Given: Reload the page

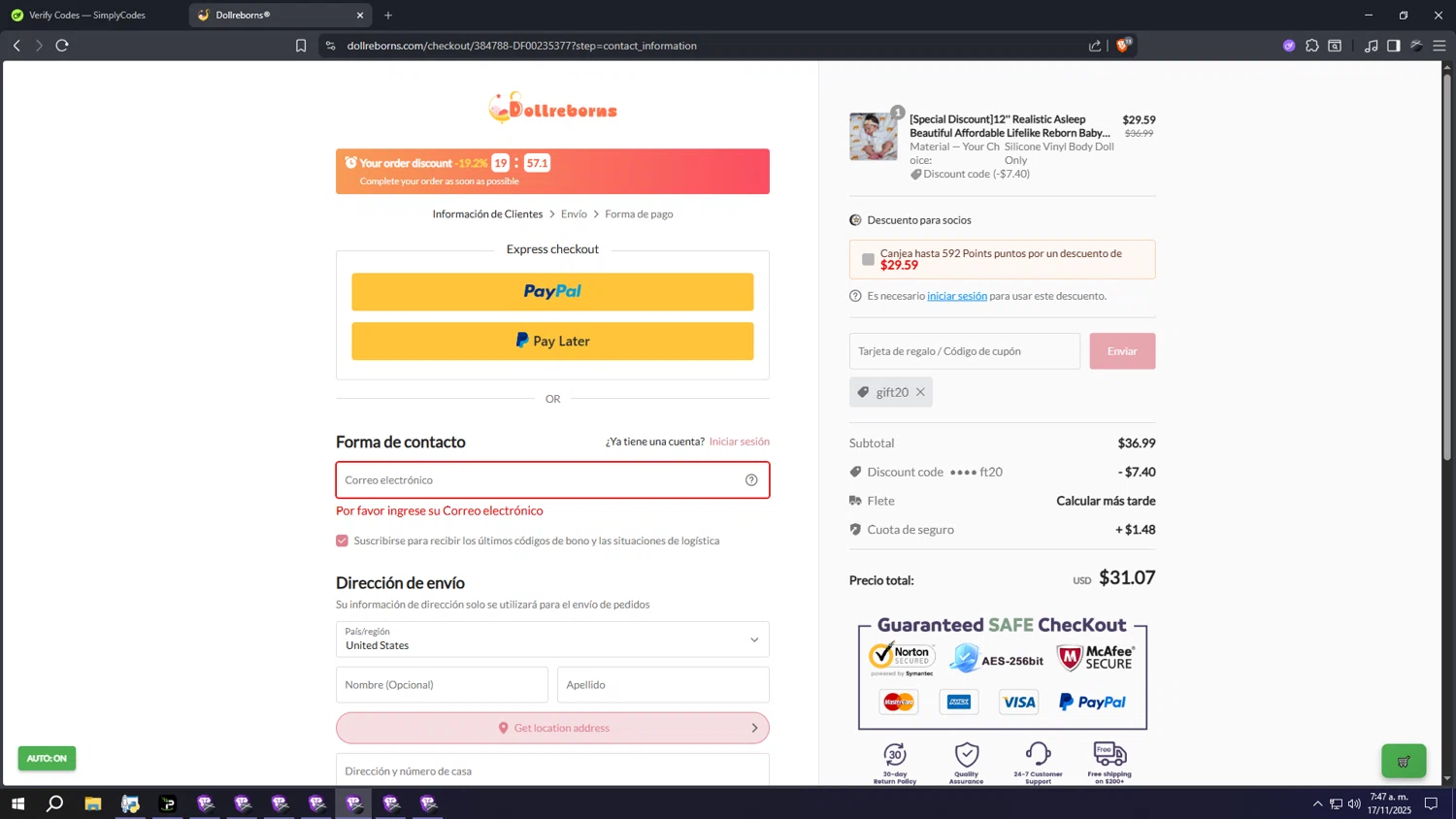Looking at the screenshot, I should [62, 46].
